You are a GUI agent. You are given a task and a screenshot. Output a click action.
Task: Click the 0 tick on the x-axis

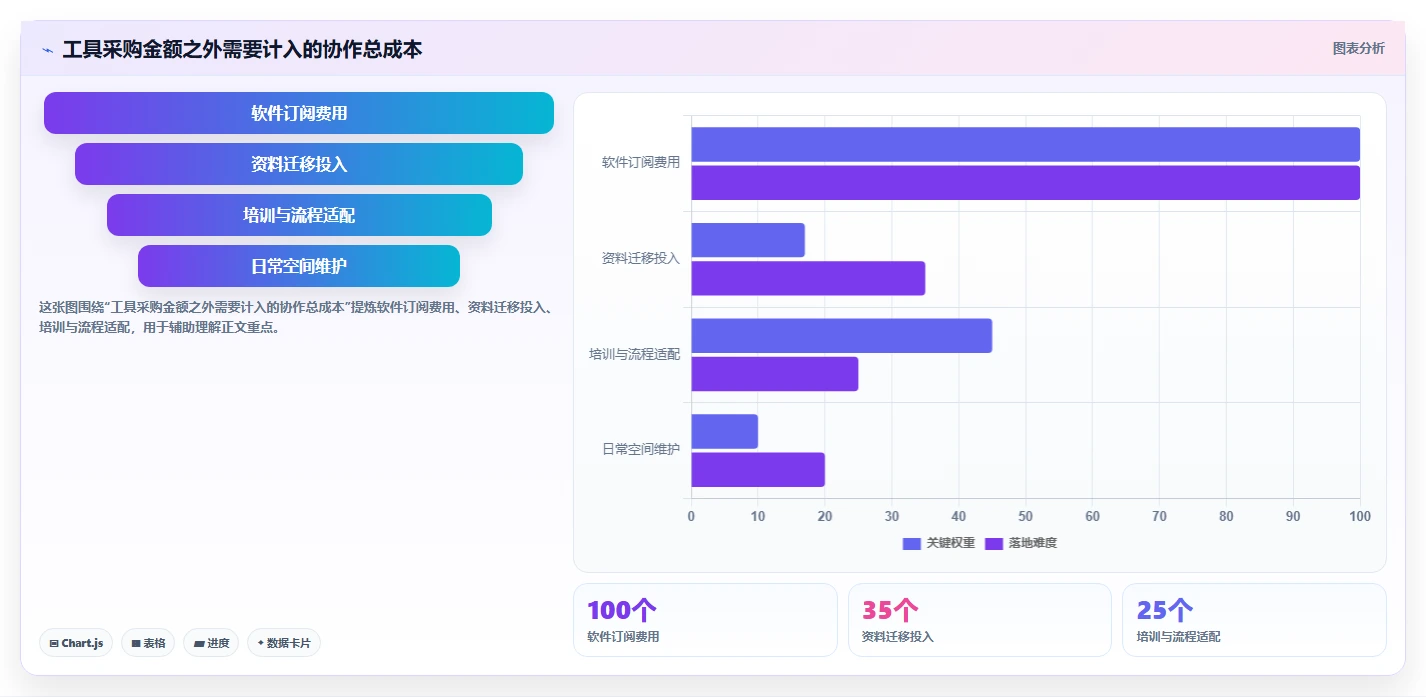tap(691, 516)
